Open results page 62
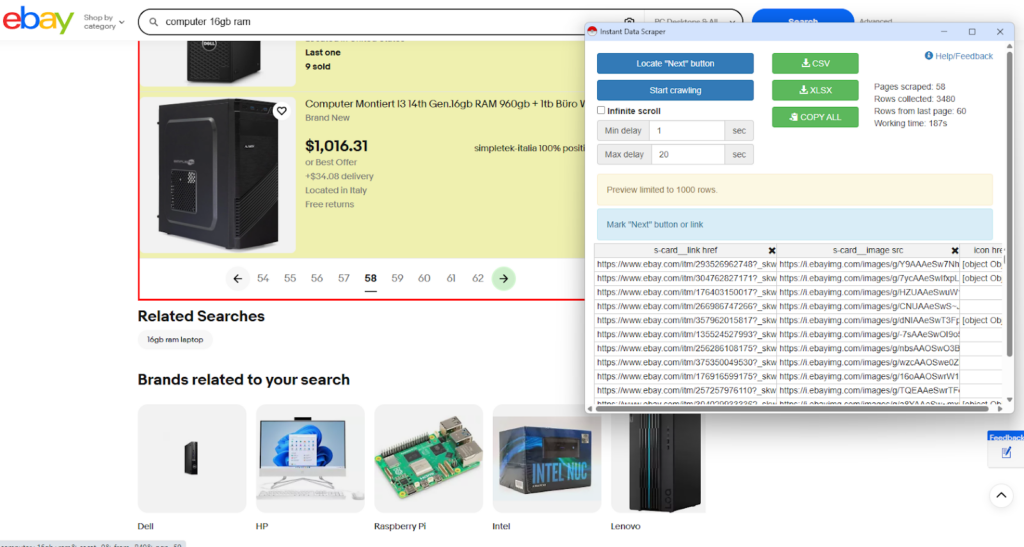Screen dimensions: 1024x547 coord(477,279)
